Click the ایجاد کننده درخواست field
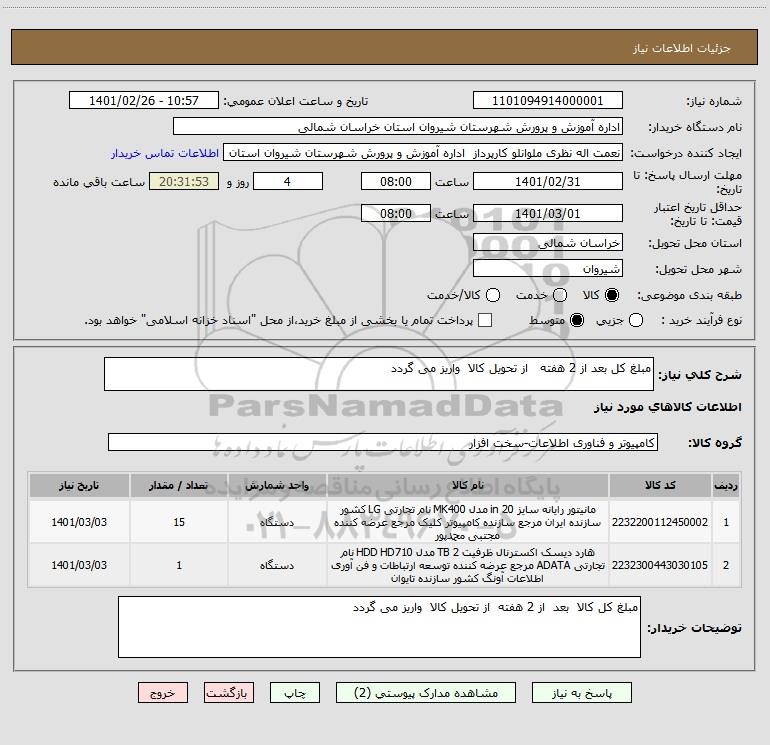The width and height of the screenshot is (770, 745). point(423,153)
